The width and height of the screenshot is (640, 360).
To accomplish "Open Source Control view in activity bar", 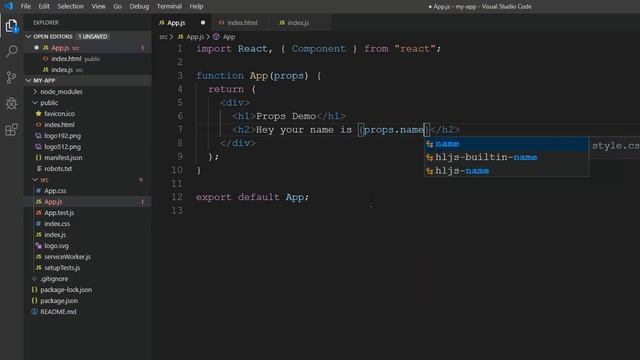I will click(x=11, y=77).
